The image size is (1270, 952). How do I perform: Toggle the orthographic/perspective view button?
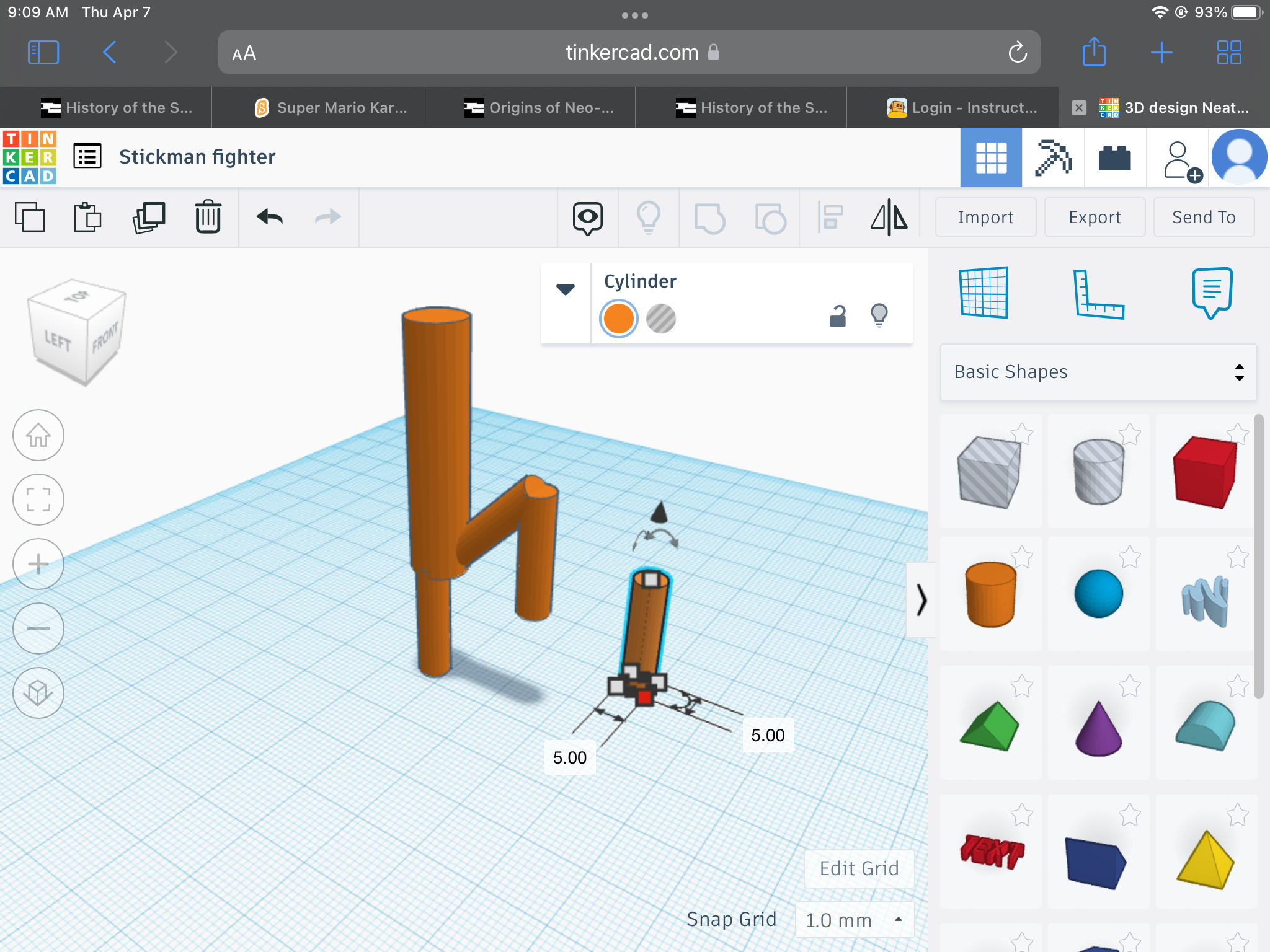38,693
